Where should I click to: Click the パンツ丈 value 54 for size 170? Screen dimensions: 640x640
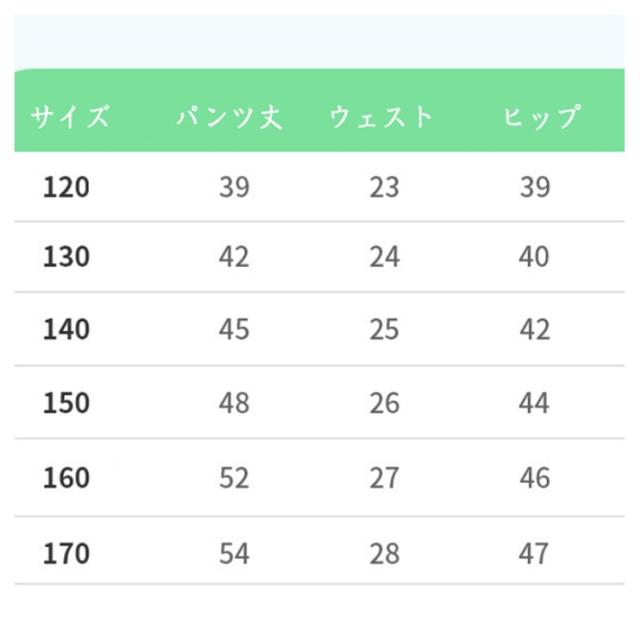coord(234,552)
